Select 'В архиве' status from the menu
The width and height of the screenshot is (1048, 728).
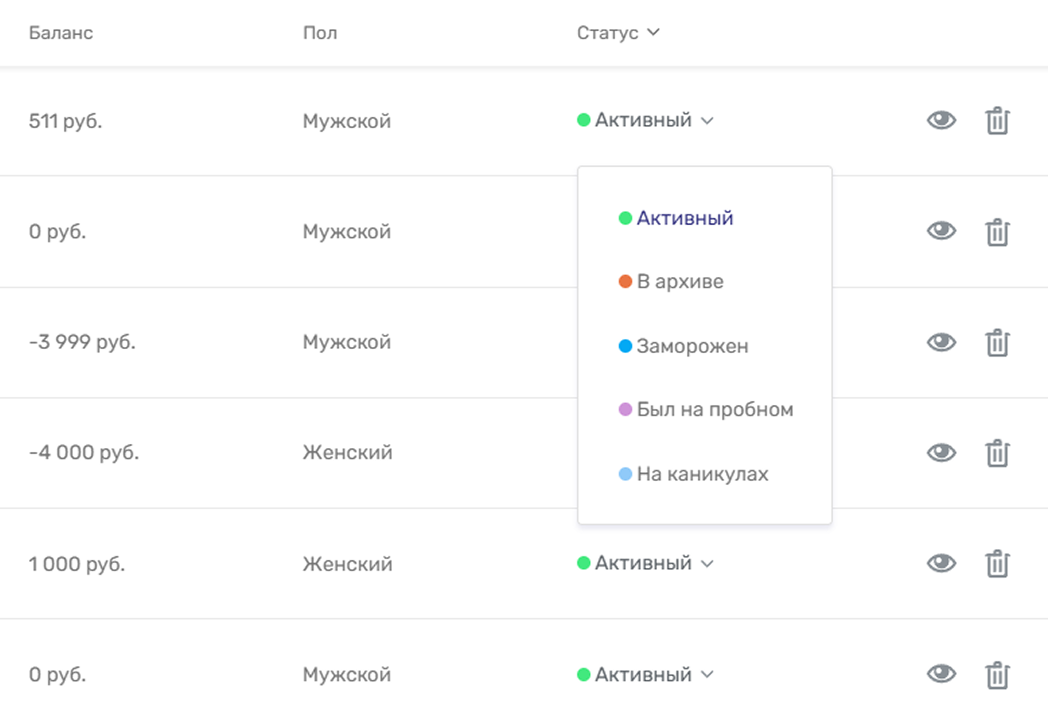(x=679, y=282)
